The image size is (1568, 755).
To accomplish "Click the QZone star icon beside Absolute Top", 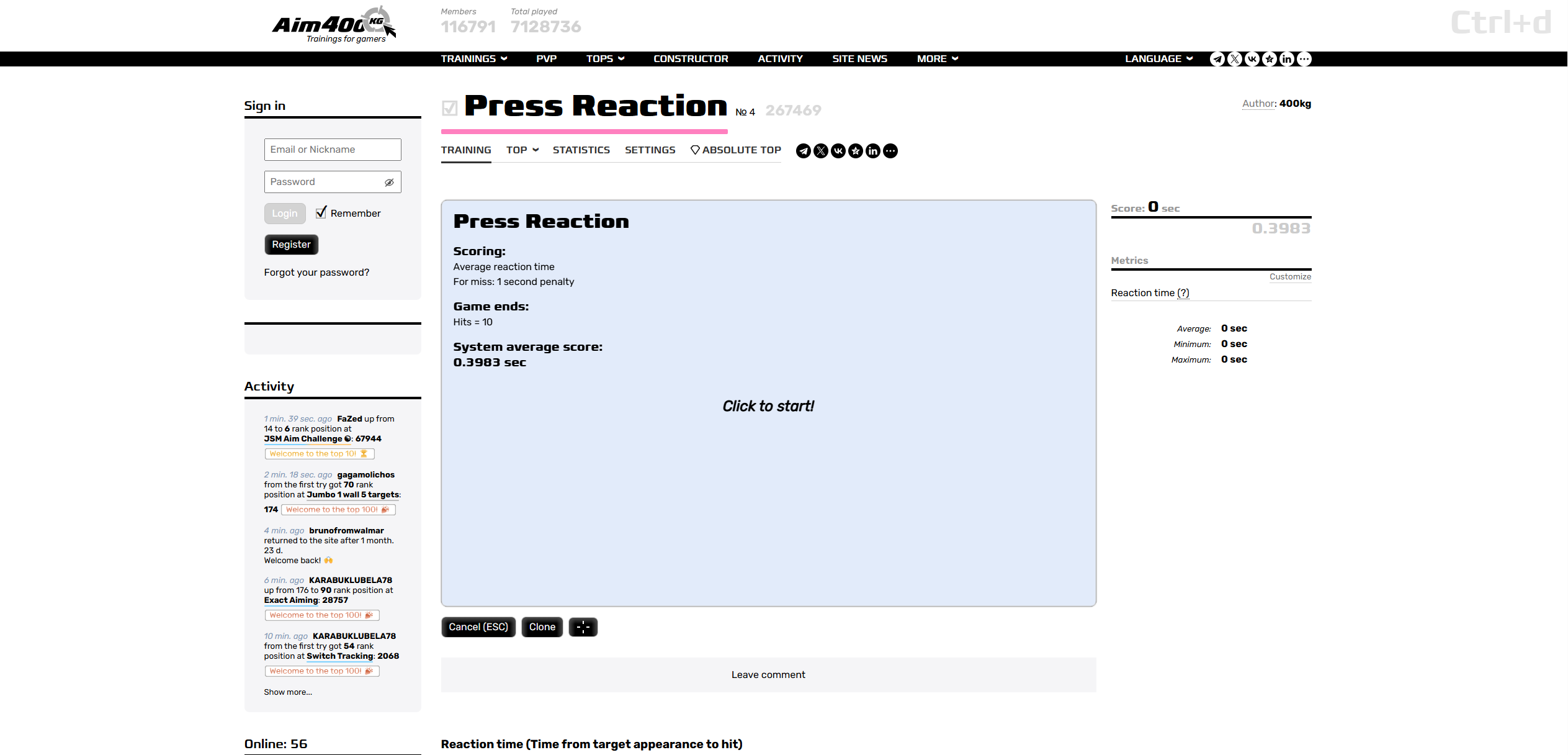I will click(x=855, y=151).
